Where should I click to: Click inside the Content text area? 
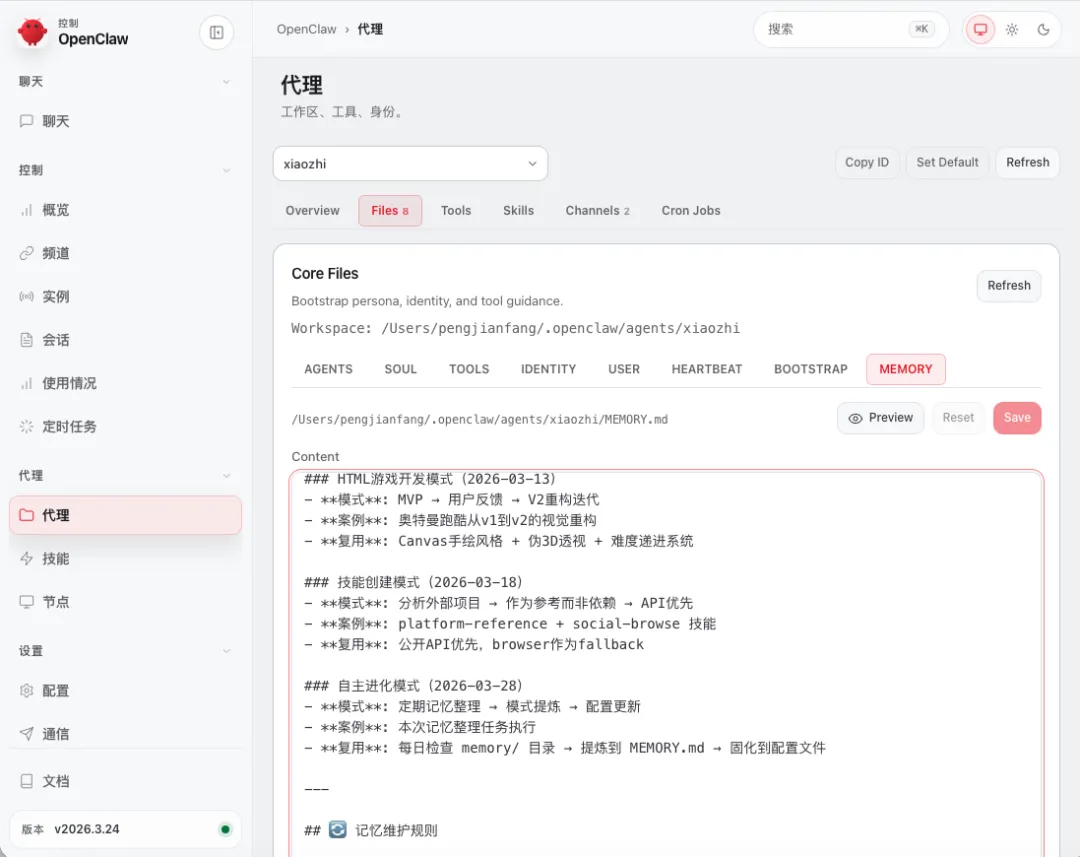(x=667, y=664)
